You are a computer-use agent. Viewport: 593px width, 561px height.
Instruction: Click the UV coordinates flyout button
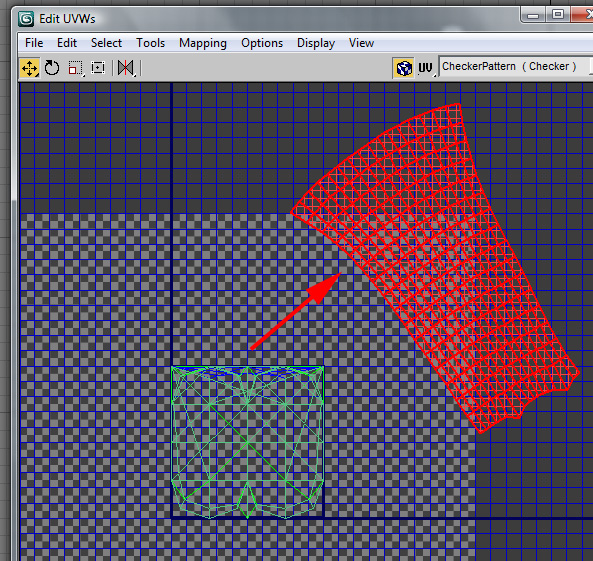(x=426, y=68)
